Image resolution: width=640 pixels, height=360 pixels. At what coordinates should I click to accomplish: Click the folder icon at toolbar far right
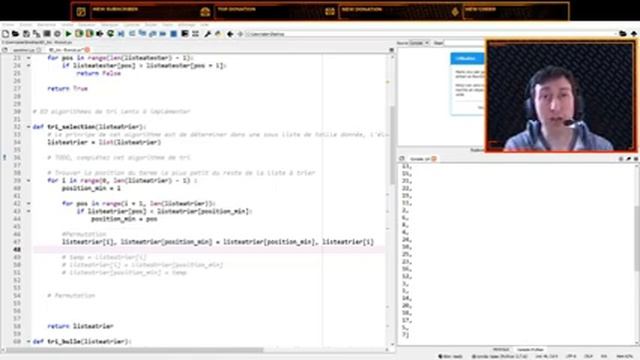pyautogui.click(x=622, y=34)
